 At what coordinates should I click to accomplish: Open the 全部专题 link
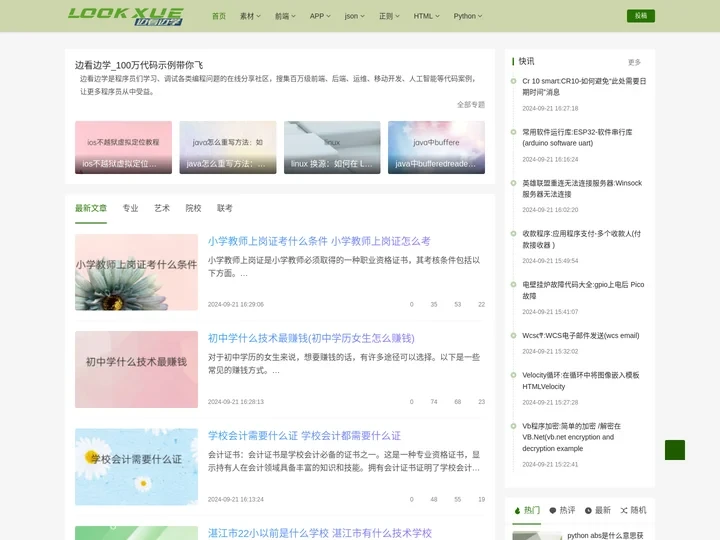coord(471,105)
